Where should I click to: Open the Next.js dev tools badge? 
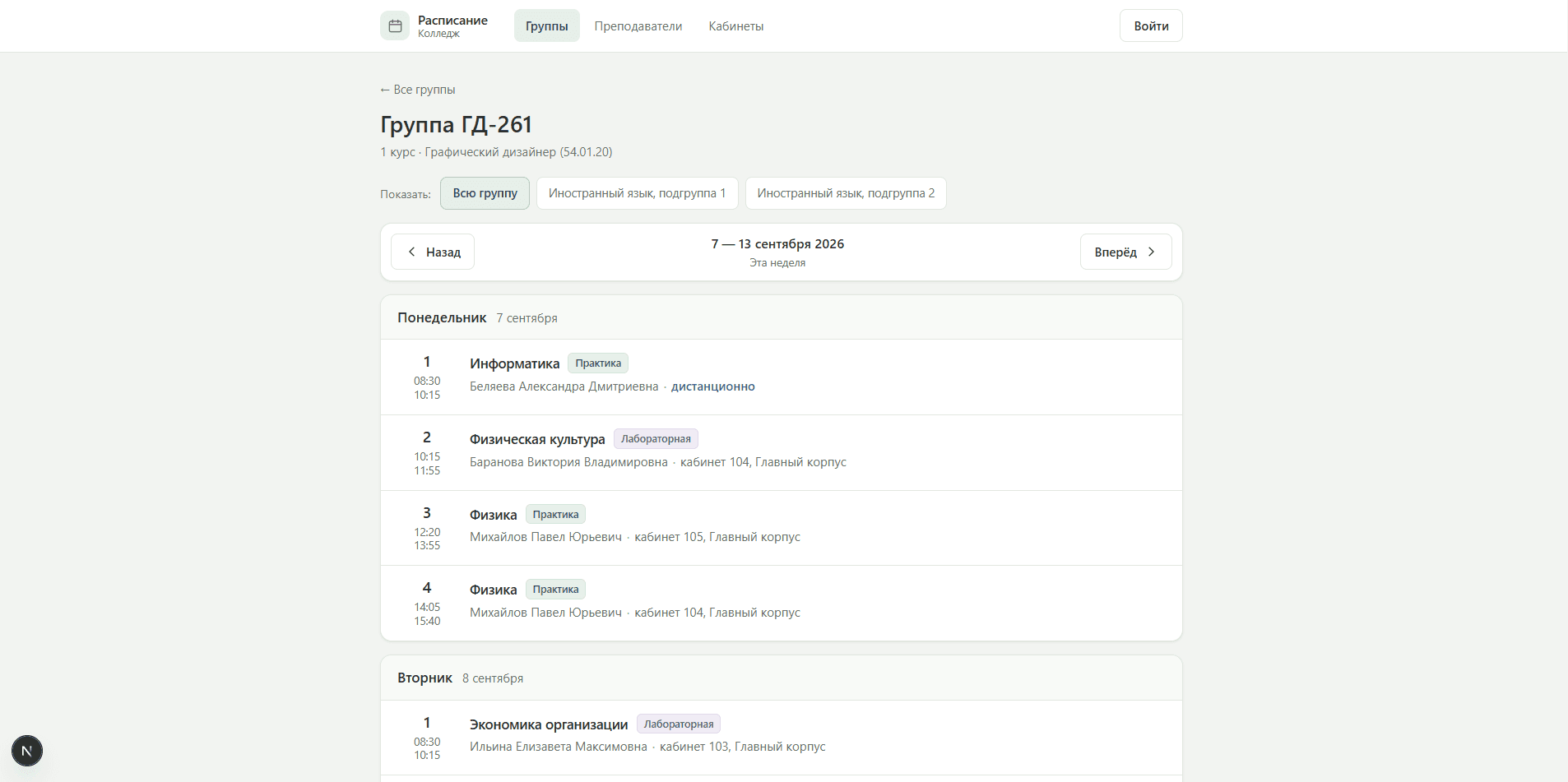(x=27, y=751)
